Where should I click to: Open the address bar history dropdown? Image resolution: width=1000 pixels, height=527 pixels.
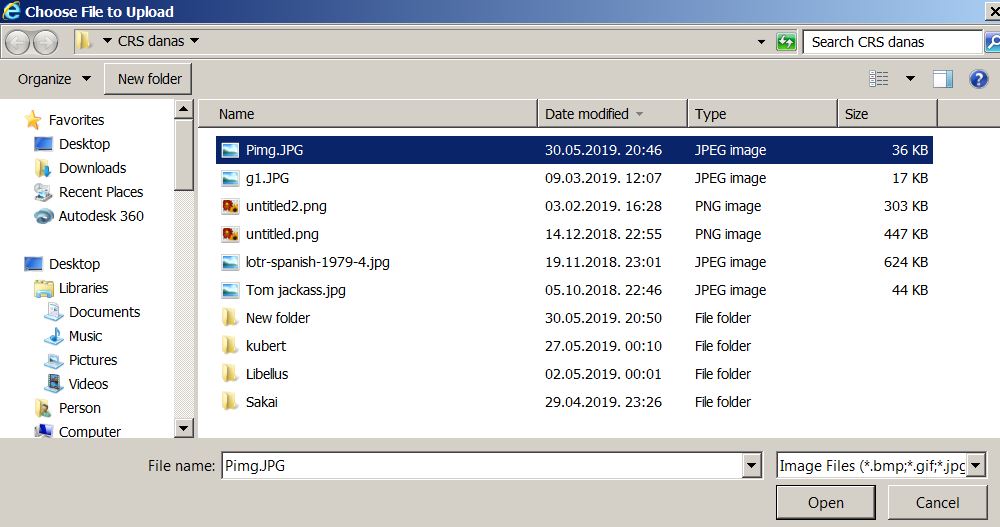coord(761,42)
